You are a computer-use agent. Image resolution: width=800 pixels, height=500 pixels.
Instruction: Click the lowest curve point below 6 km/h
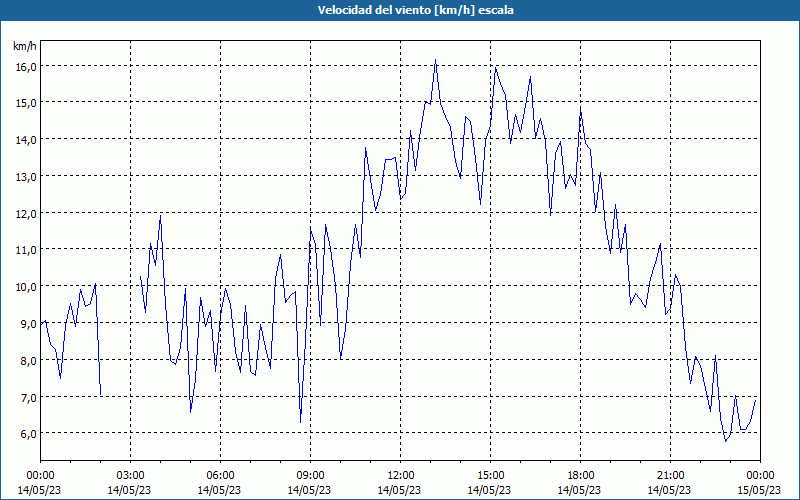coord(726,441)
